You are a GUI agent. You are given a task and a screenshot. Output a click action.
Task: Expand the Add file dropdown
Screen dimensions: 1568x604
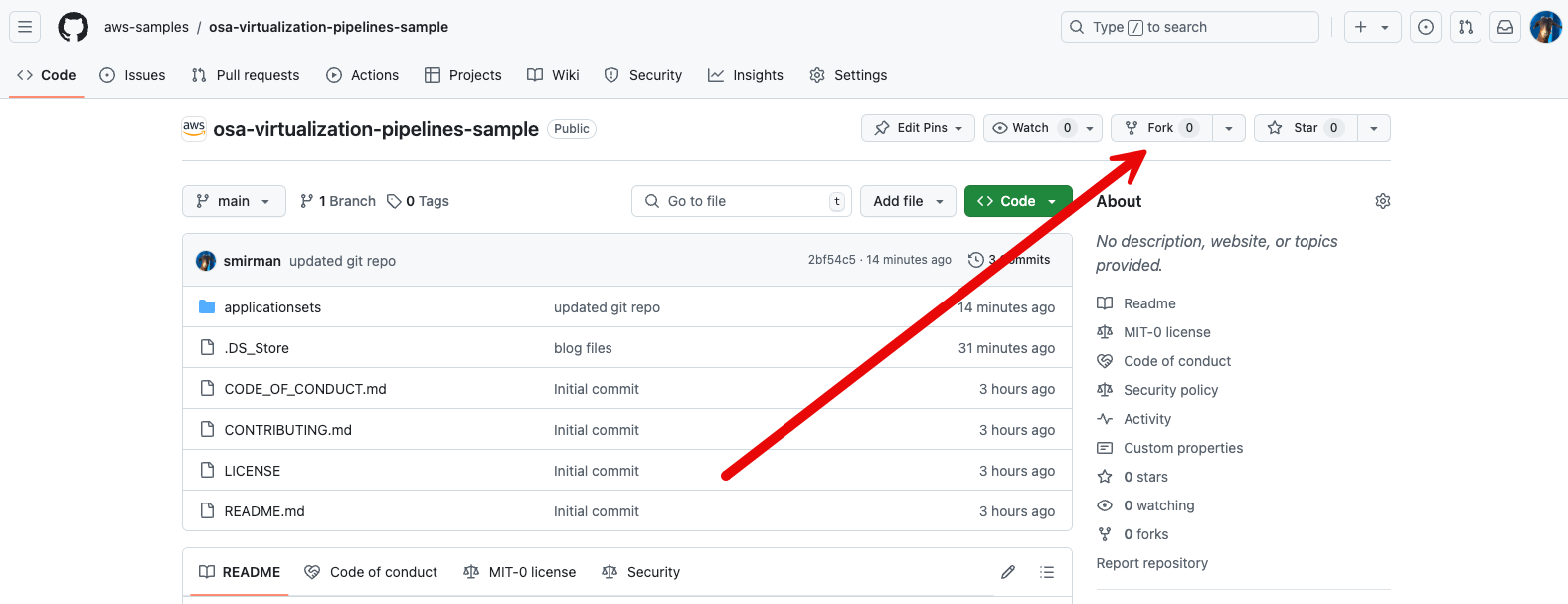coord(908,201)
